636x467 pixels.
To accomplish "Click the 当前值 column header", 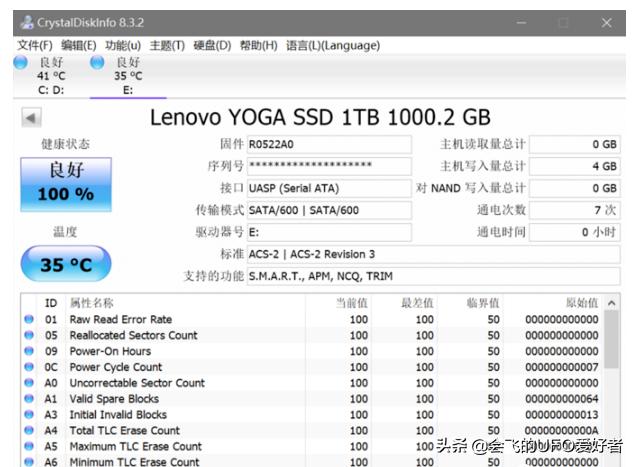I will (338, 303).
